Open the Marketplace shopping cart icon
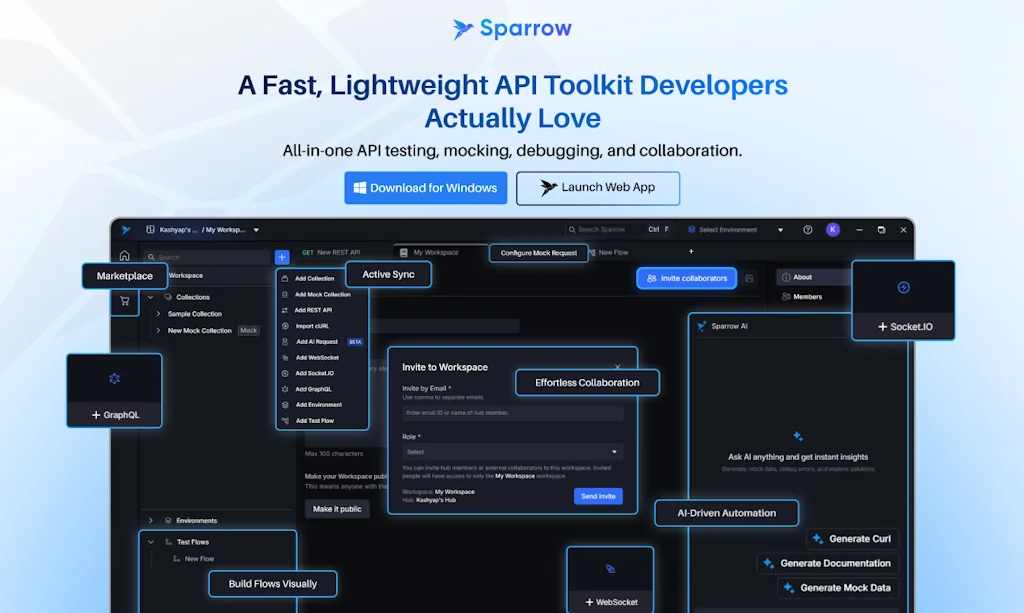Viewport: 1024px width, 613px height. [x=124, y=300]
